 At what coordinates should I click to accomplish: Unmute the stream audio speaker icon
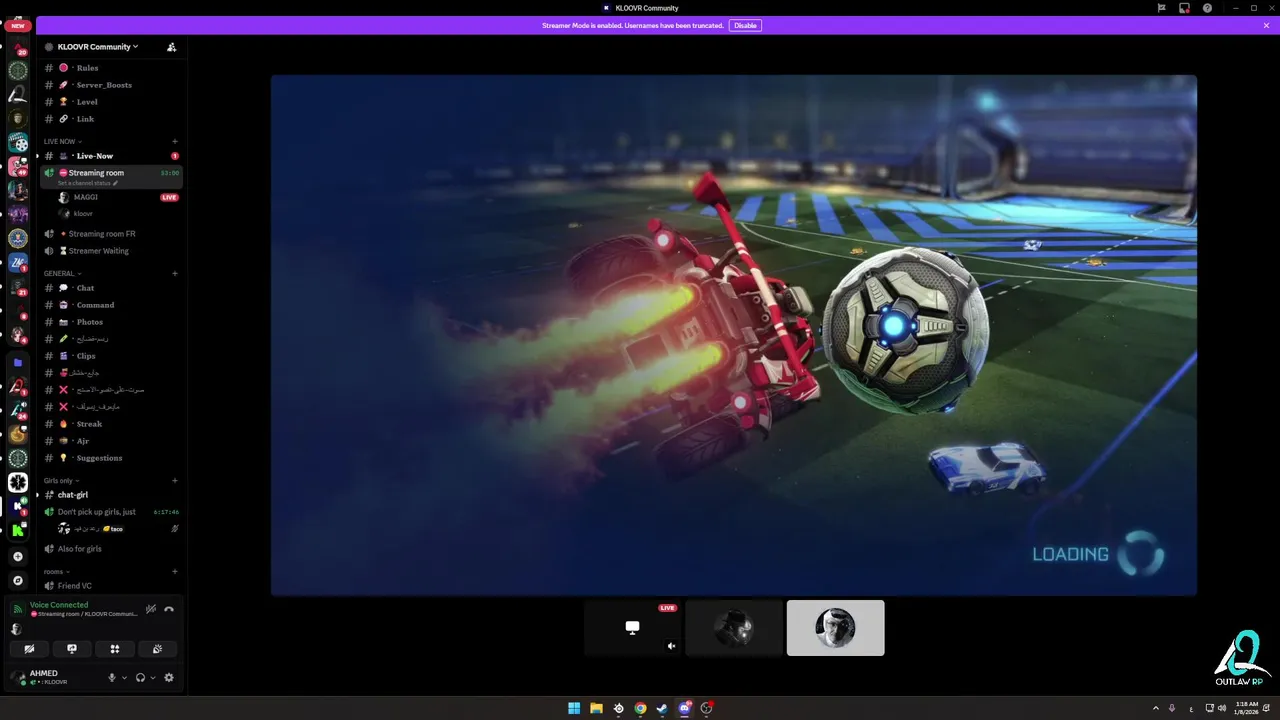671,646
